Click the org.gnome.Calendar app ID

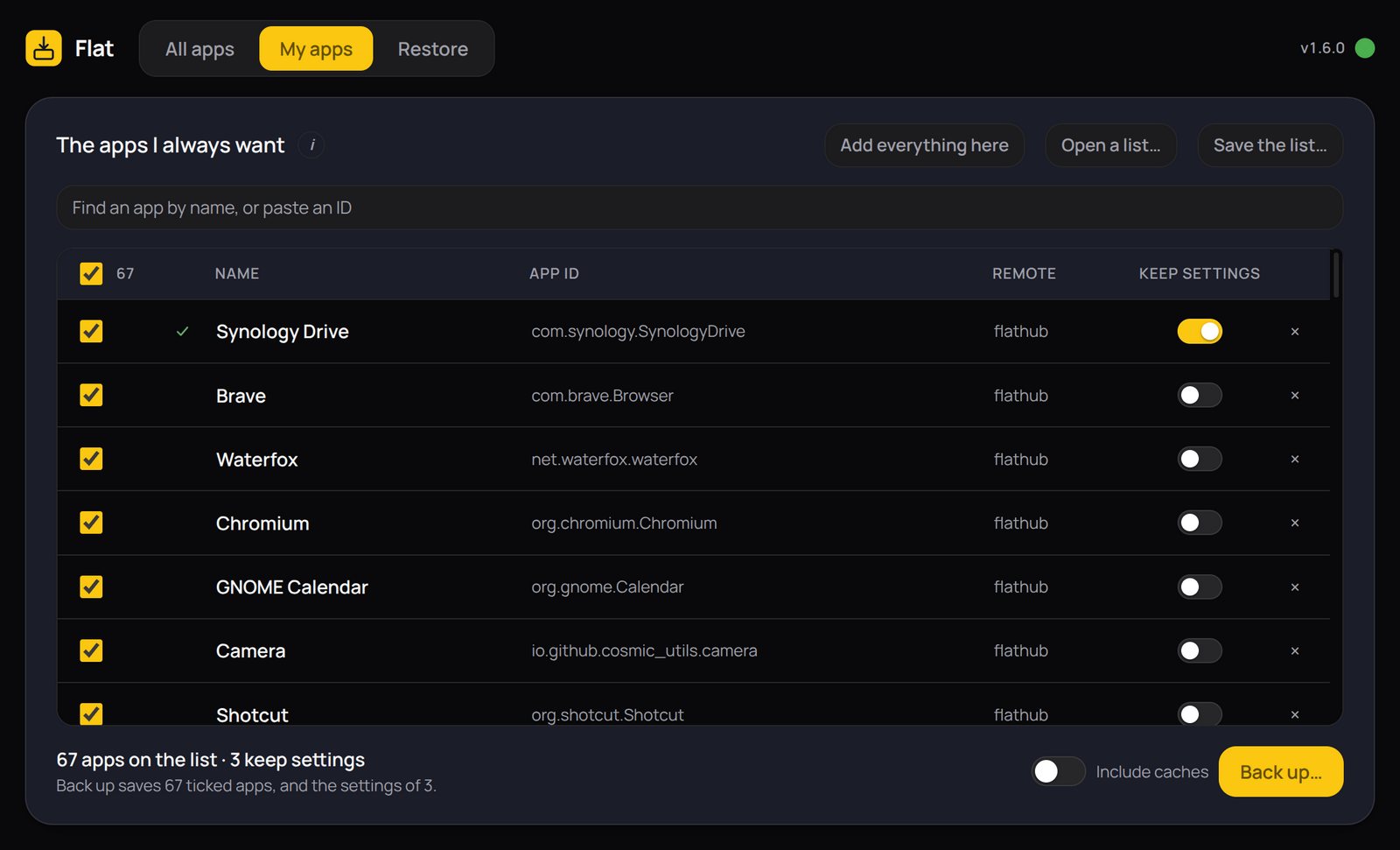607,587
